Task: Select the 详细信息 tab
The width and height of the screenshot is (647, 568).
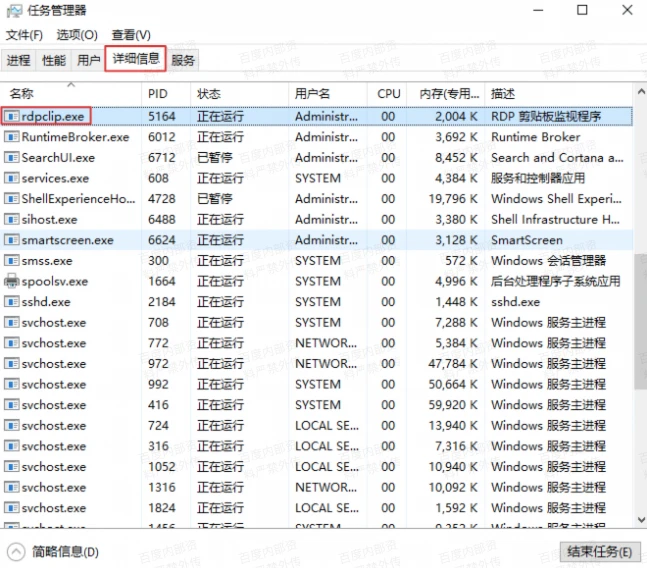Action: 136,59
